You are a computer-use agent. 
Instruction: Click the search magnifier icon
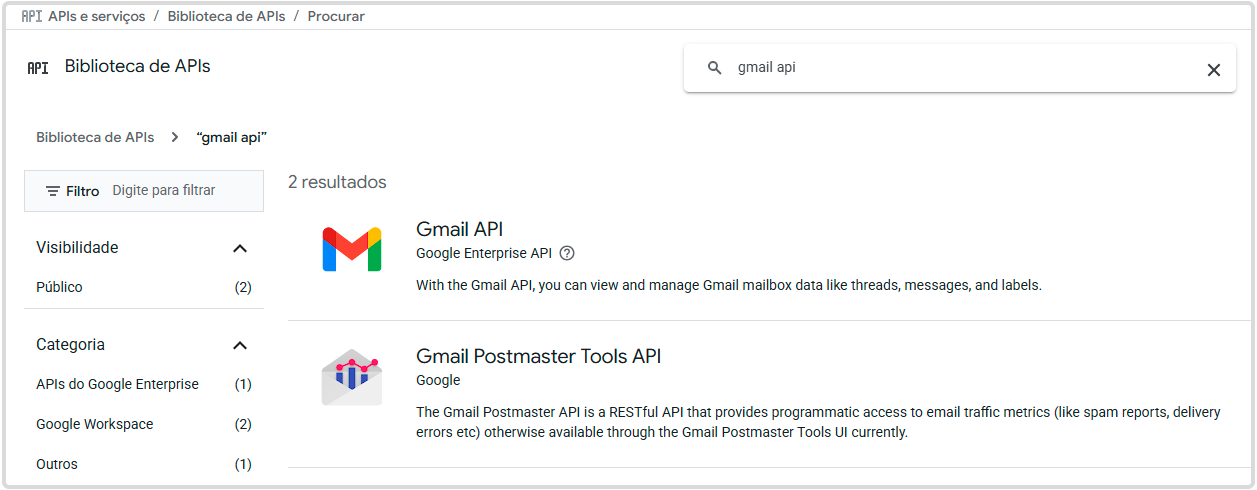click(x=714, y=68)
